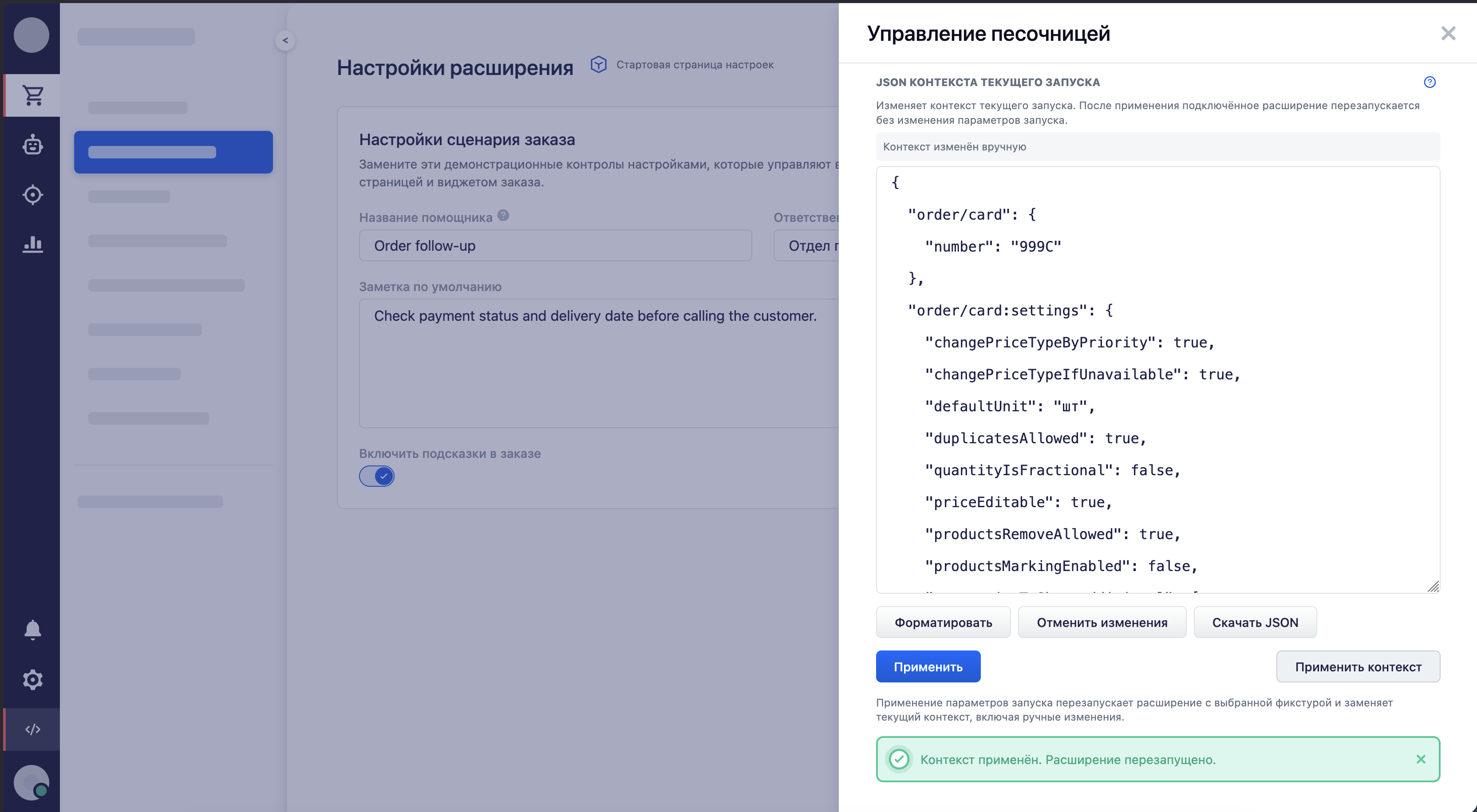The width and height of the screenshot is (1477, 812).
Task: Open the target crosshair sidebar icon
Action: pyautogui.click(x=33, y=194)
